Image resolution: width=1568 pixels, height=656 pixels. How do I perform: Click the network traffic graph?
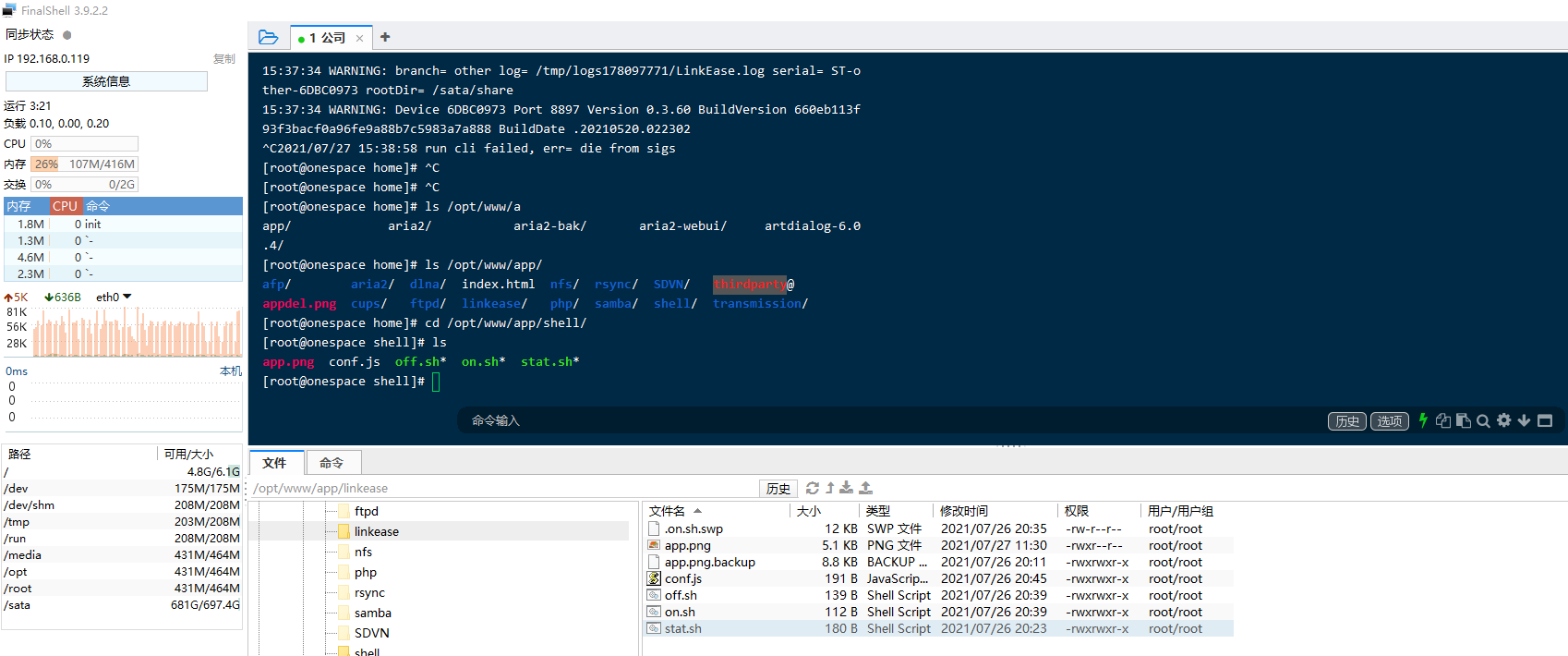(x=137, y=333)
